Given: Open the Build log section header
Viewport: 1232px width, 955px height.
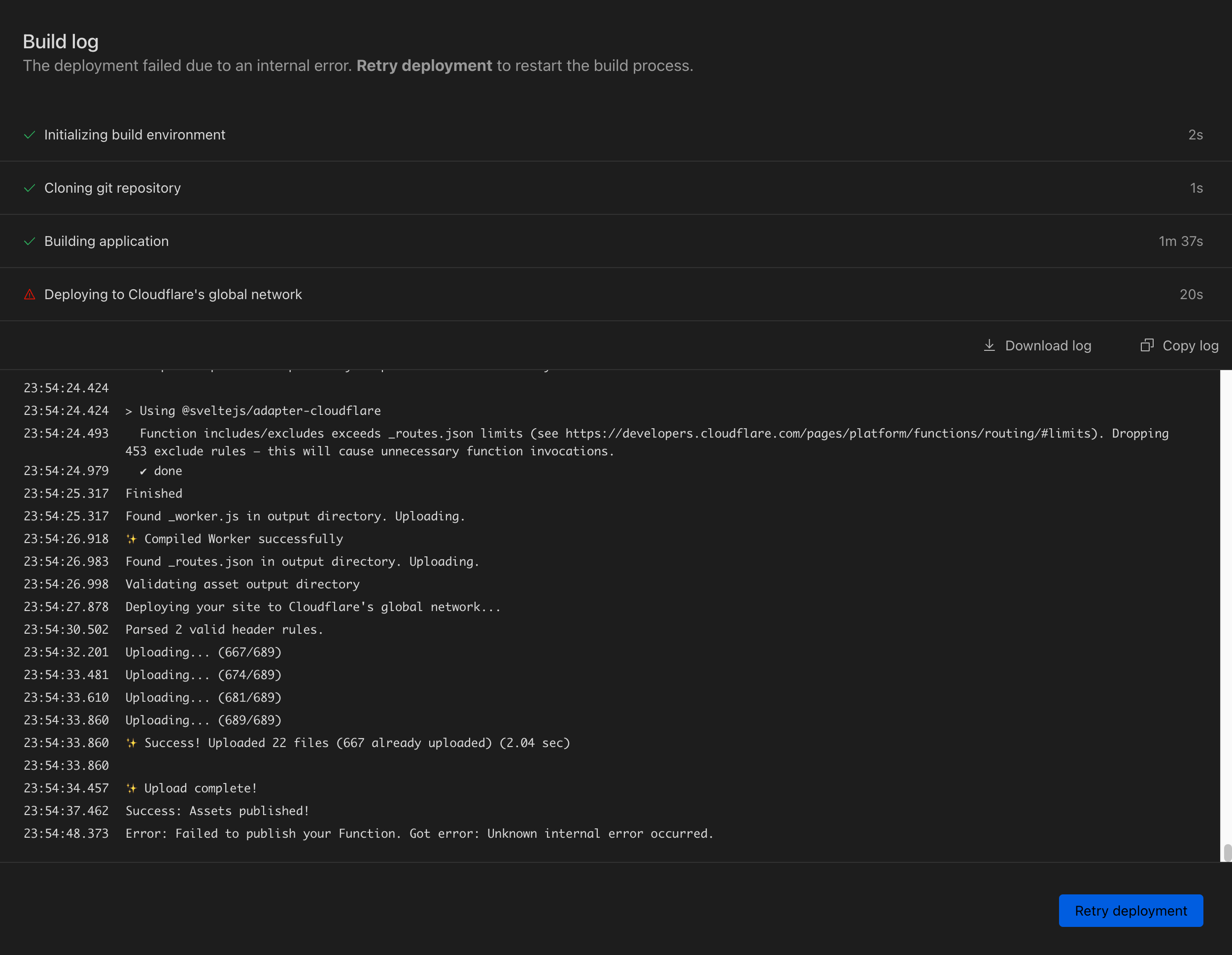Looking at the screenshot, I should [x=60, y=40].
